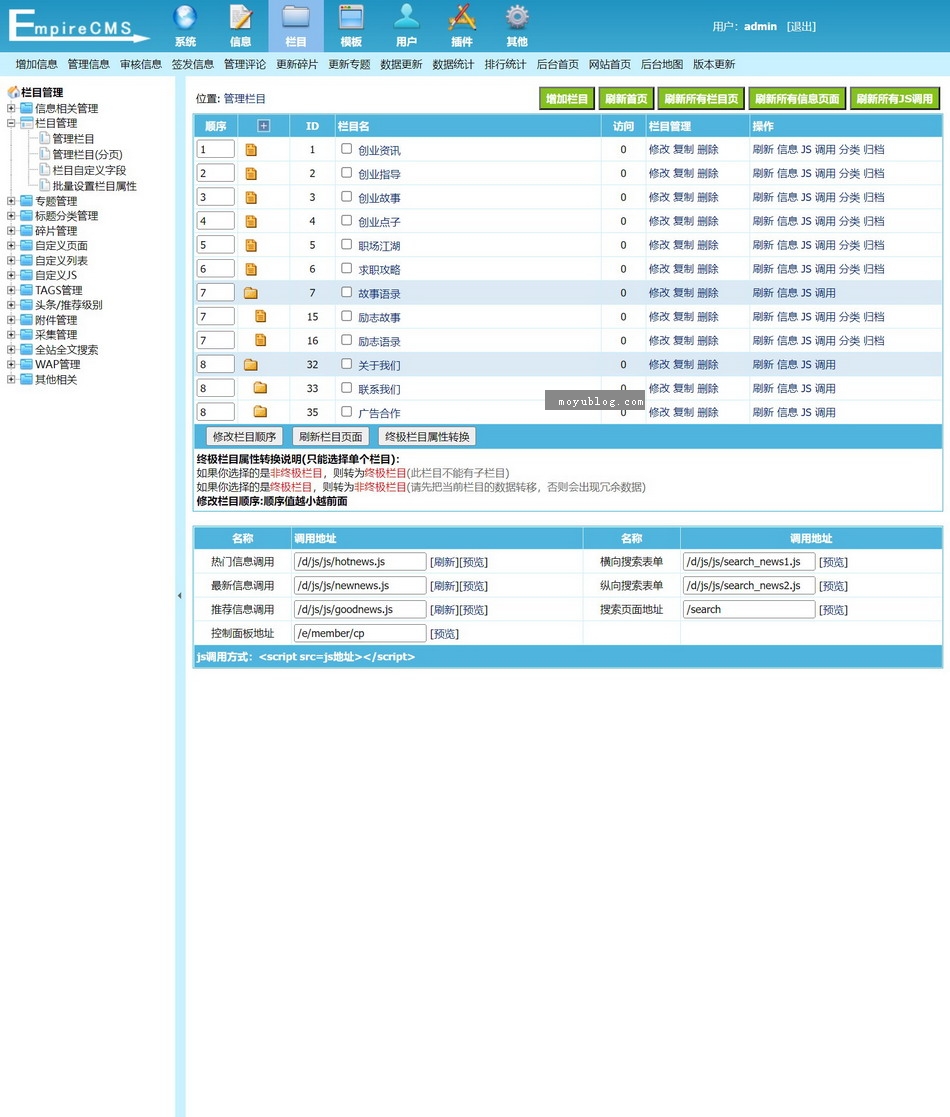The image size is (950, 1117).
Task: Click the folder icon for 关于我们
Action: click(251, 365)
